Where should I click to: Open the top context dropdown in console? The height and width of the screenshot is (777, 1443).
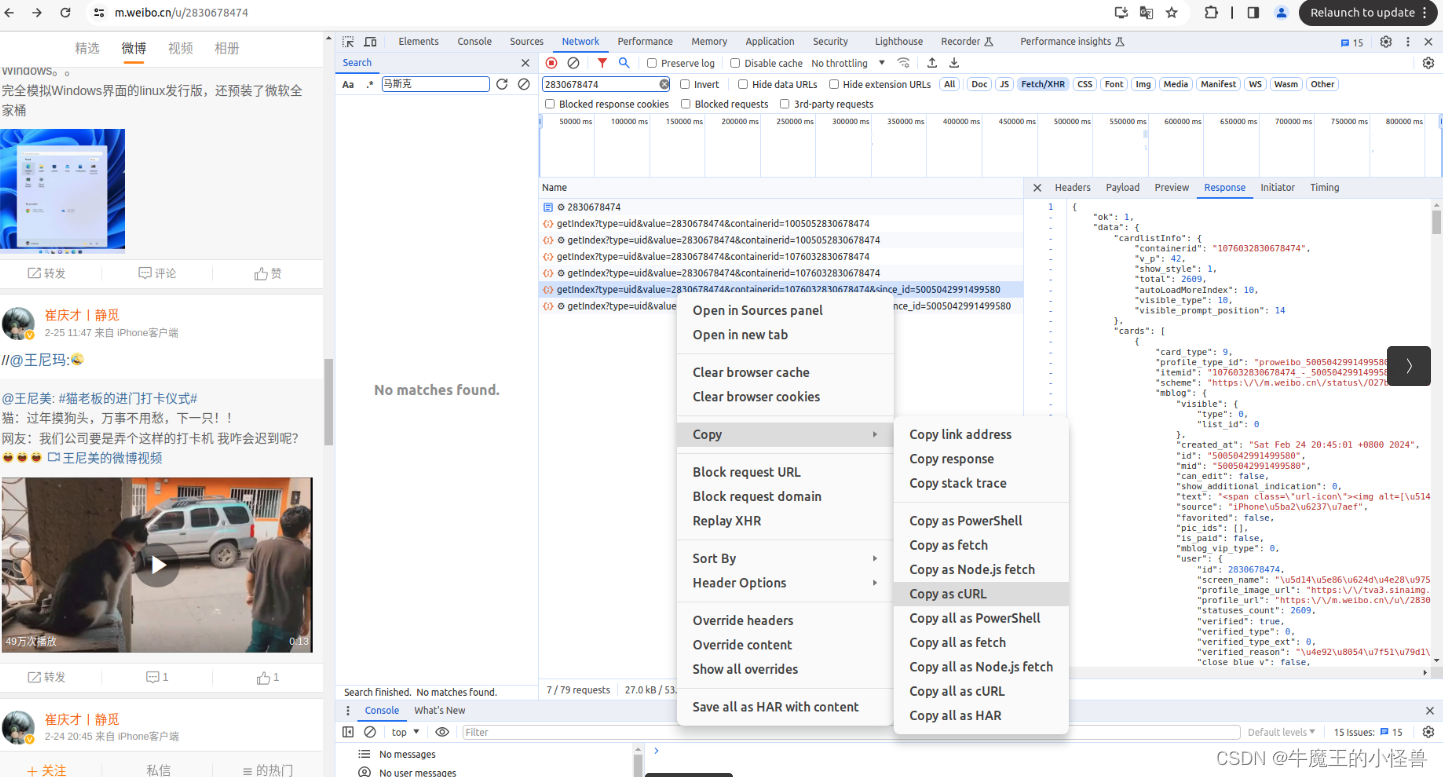coord(405,732)
